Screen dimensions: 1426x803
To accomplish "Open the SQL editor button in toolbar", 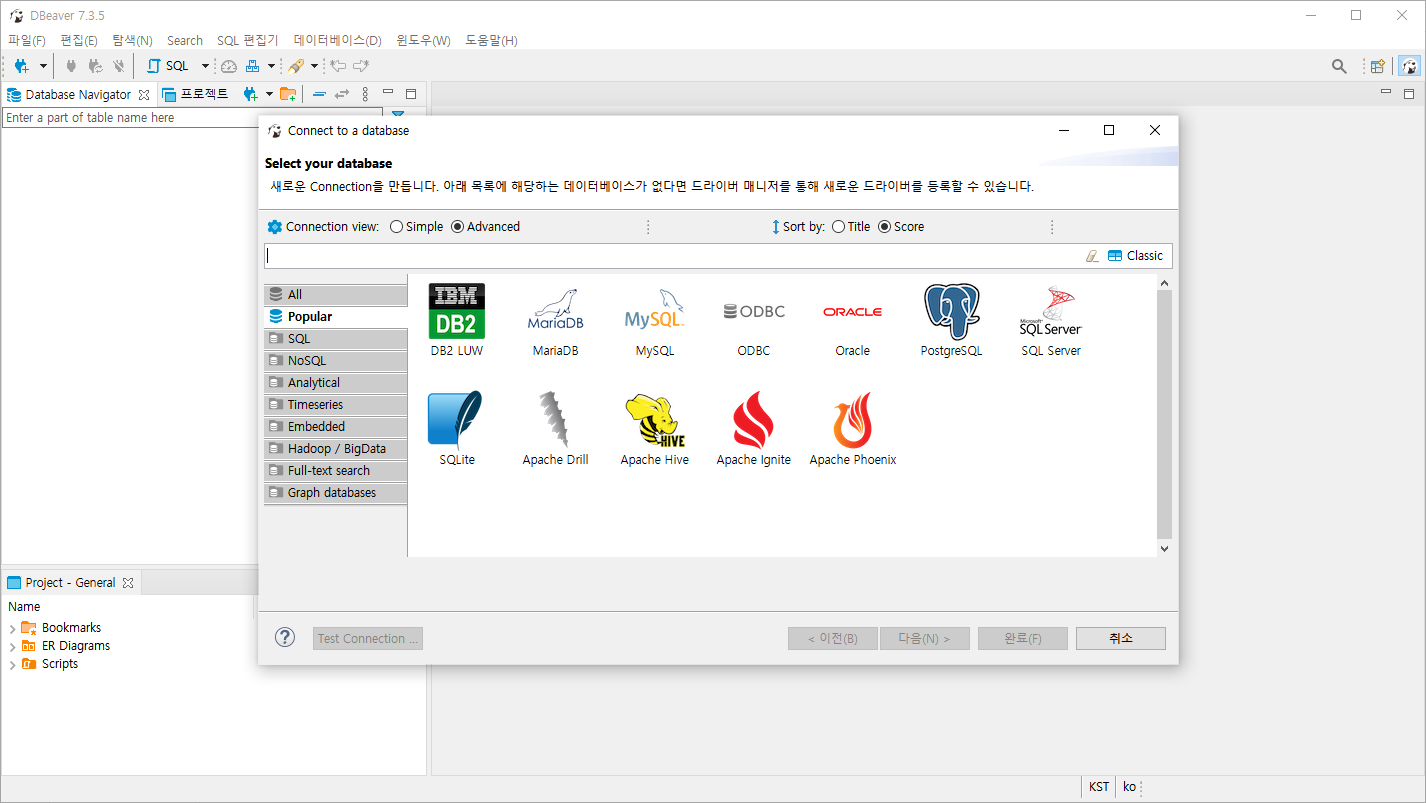I will pyautogui.click(x=168, y=66).
